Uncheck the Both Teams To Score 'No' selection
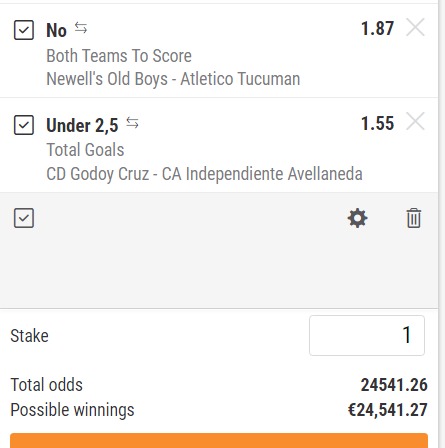445x448 pixels. (x=24, y=30)
